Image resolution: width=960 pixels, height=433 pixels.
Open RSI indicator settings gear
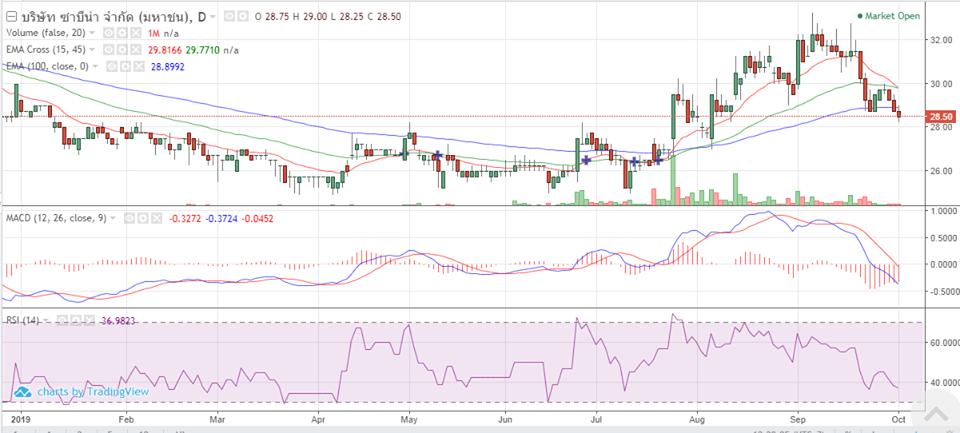pyautogui.click(x=75, y=320)
